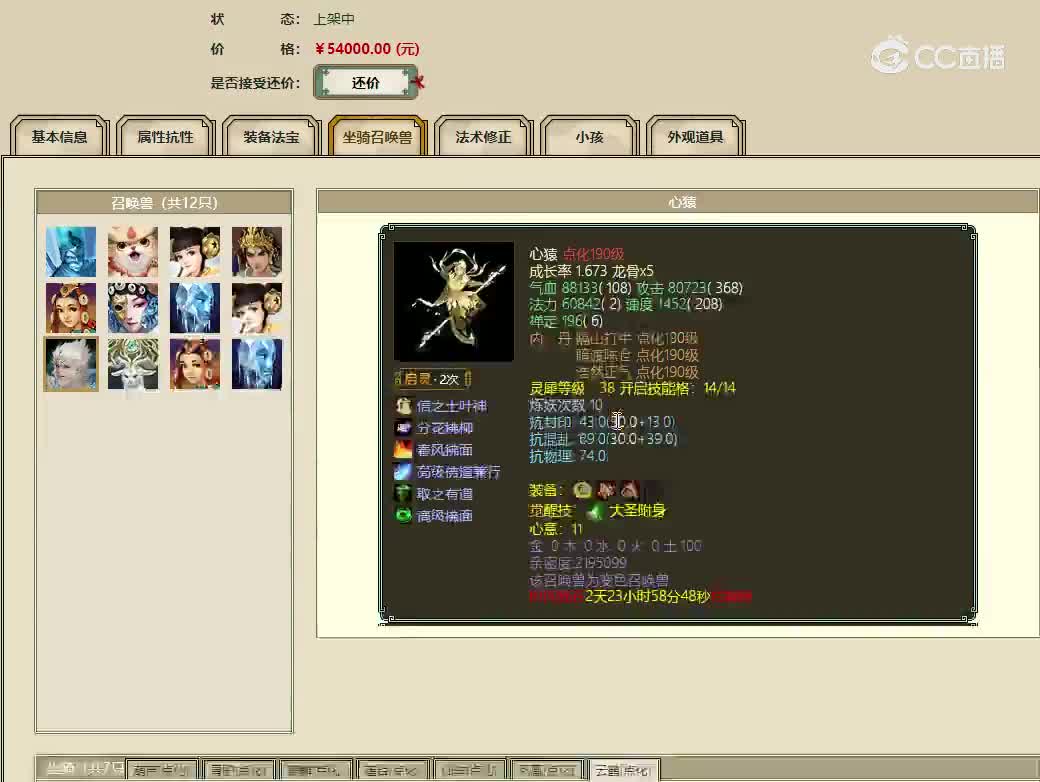Viewport: 1040px width, 782px height.
Task: Click the 分花拂柳 skill name
Action: pos(444,428)
